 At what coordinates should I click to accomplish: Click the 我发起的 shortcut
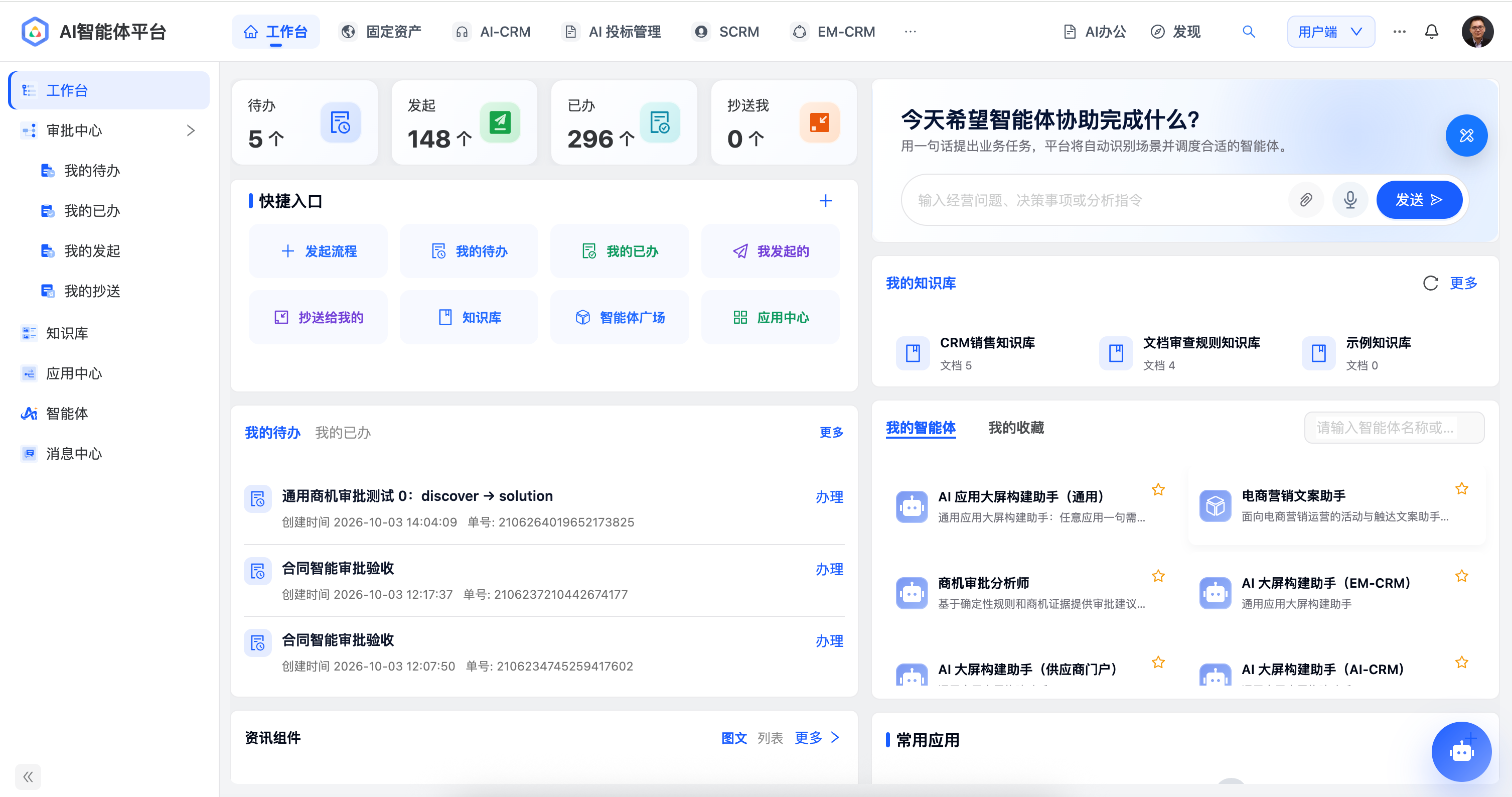(x=770, y=251)
